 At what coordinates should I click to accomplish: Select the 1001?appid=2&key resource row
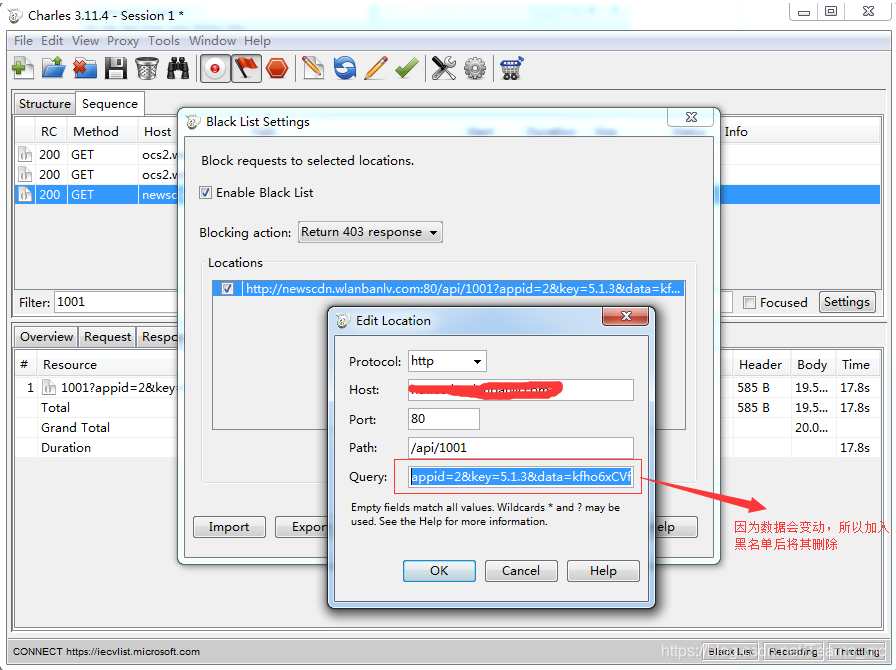[97, 388]
